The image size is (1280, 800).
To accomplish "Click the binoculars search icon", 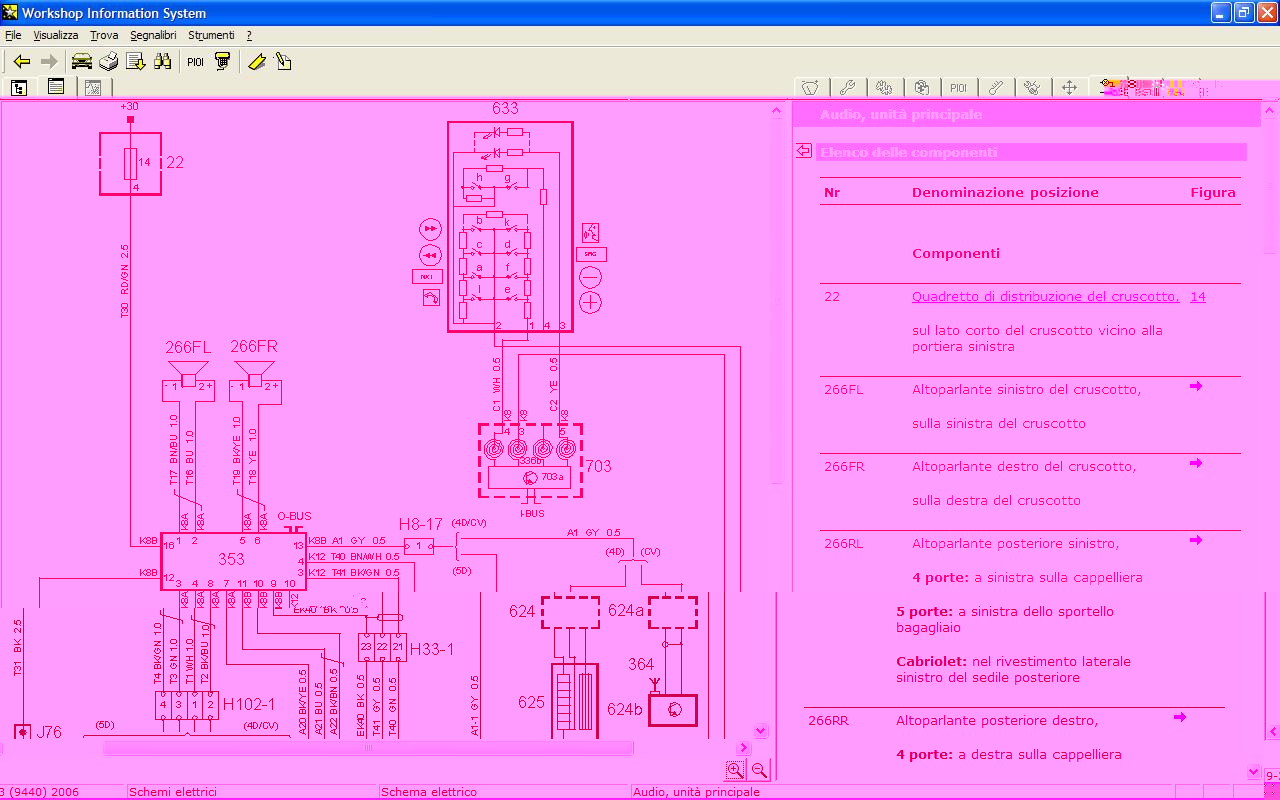I will [x=162, y=62].
